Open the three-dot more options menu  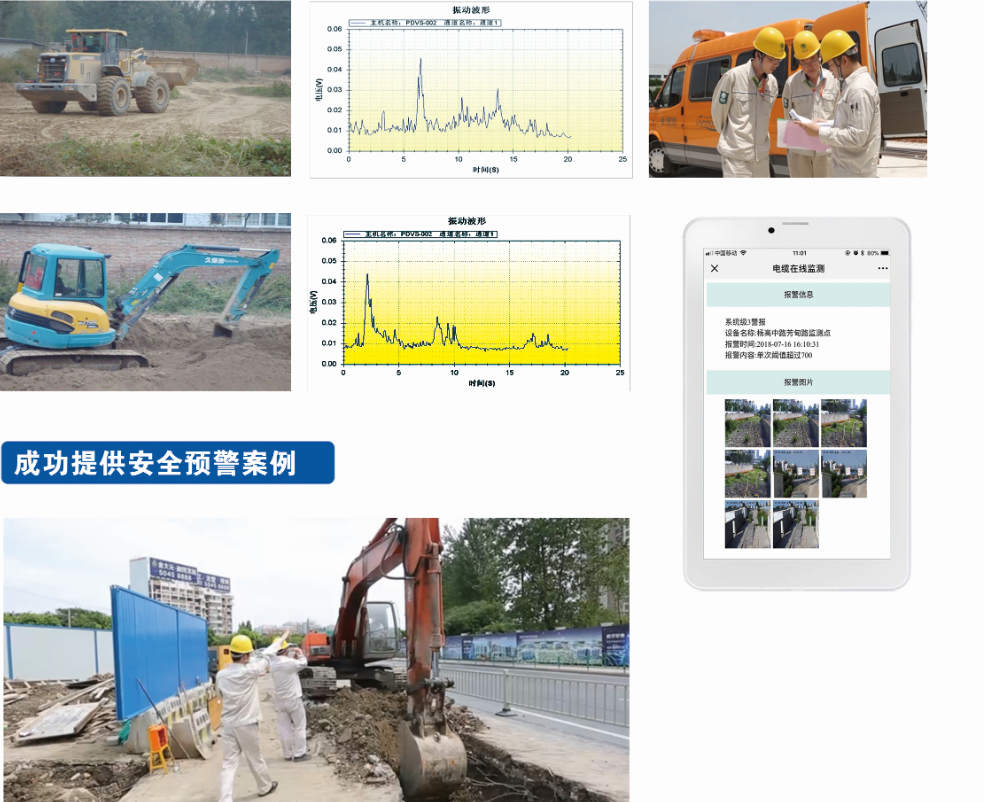coord(882,269)
